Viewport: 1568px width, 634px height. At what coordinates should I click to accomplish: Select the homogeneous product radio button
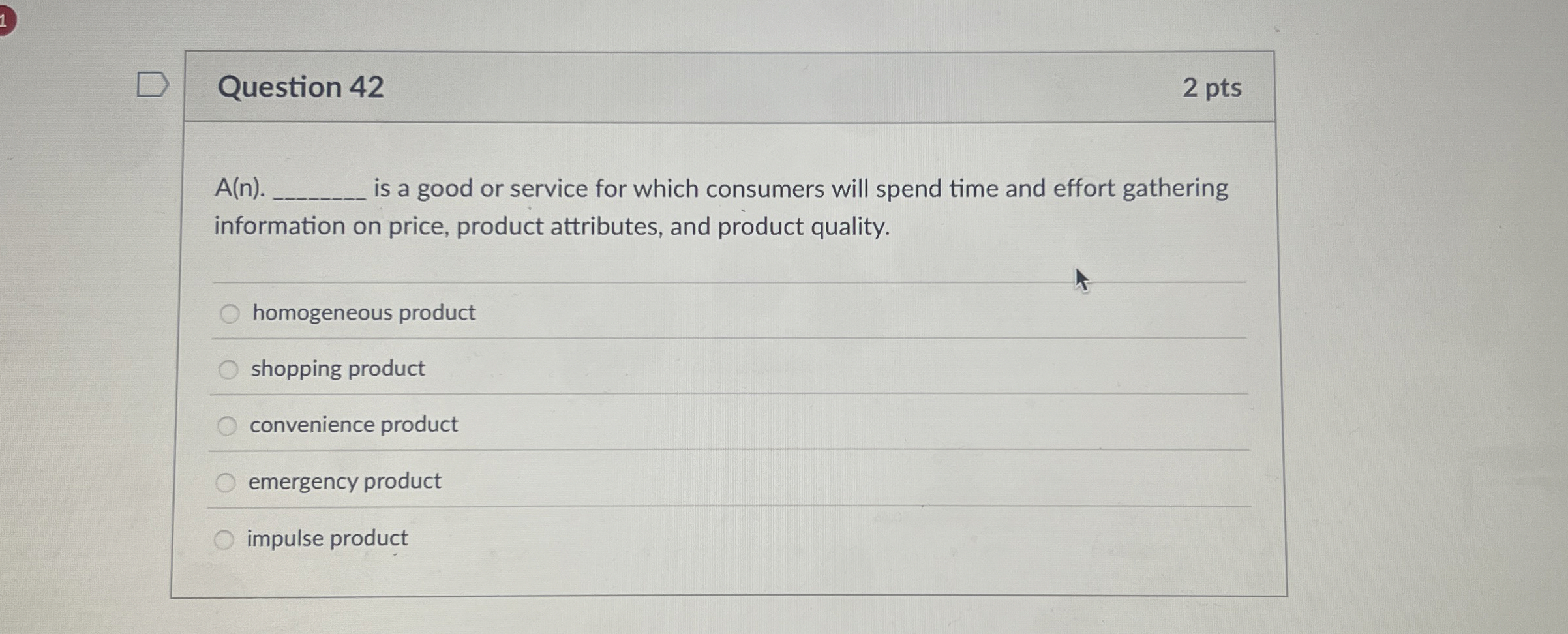228,314
